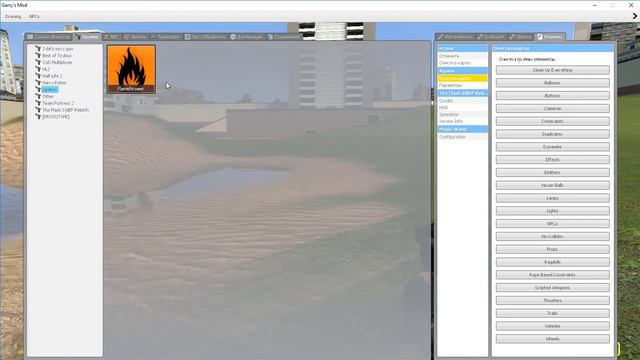Clean up Scripted Weapons
640x360 pixels.
pos(553,288)
